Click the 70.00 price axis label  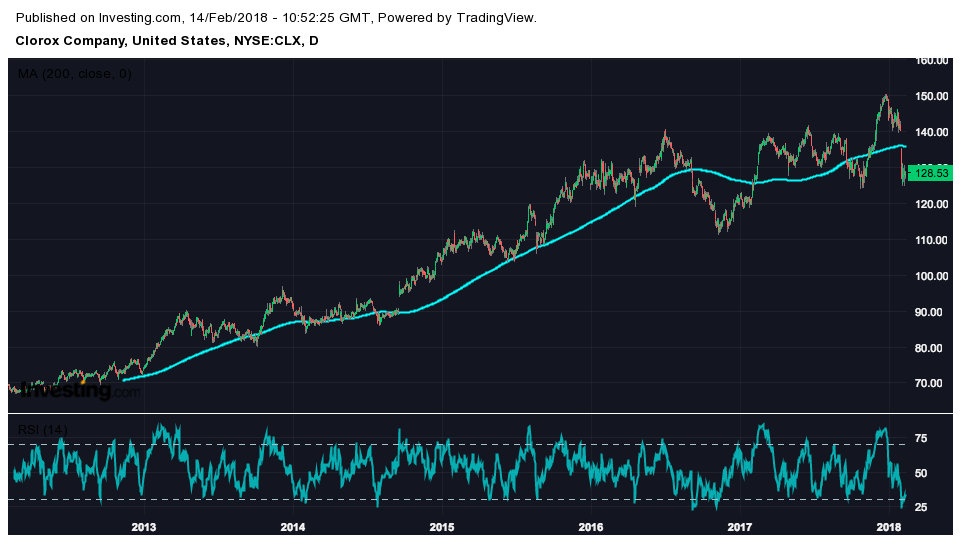pos(929,383)
